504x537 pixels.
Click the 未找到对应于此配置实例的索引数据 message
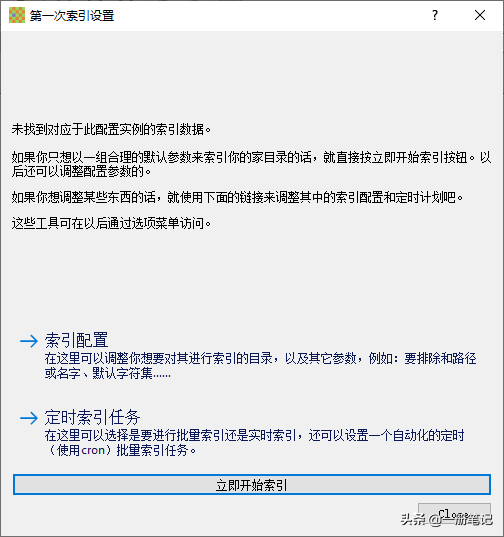(111, 129)
